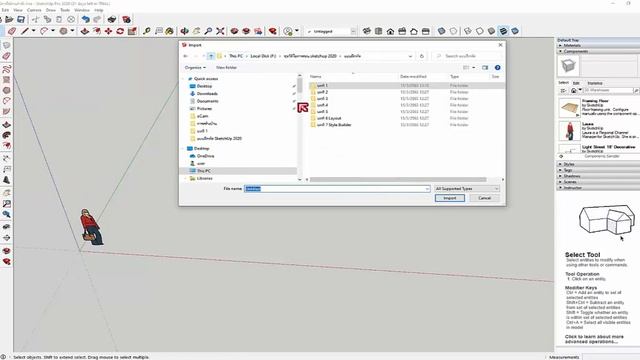Click the help question mark in Import dialog
Image resolution: width=640 pixels, height=360 pixels.
497,67
